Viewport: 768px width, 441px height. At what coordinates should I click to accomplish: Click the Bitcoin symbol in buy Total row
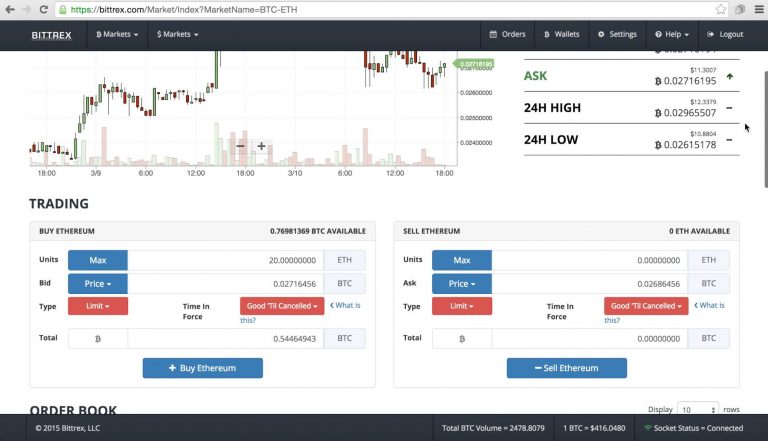tap(98, 339)
